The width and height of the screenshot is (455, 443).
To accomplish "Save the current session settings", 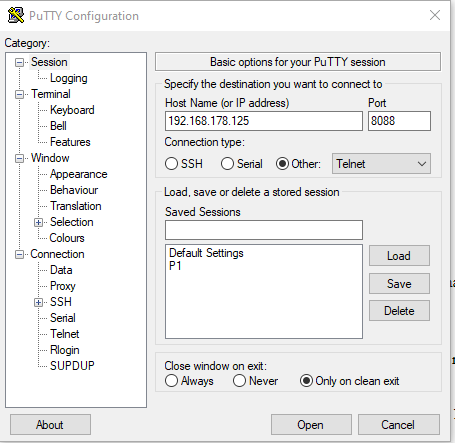I will tap(399, 284).
